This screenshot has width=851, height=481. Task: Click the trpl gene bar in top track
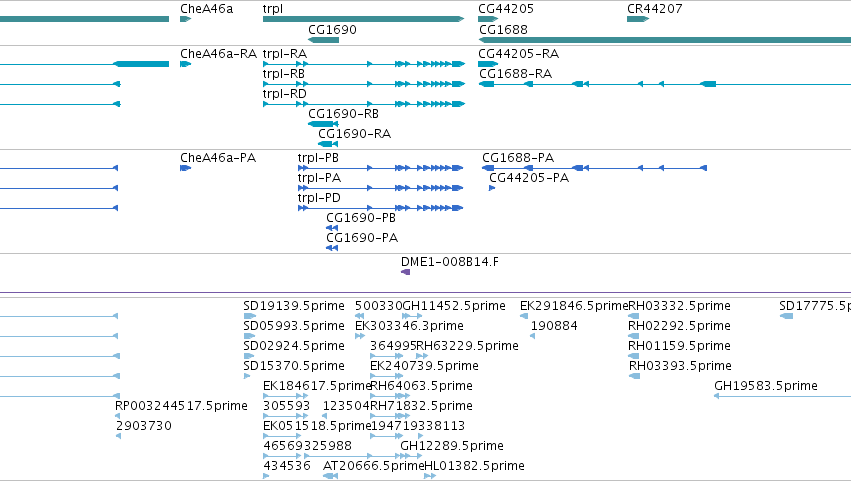(x=364, y=19)
